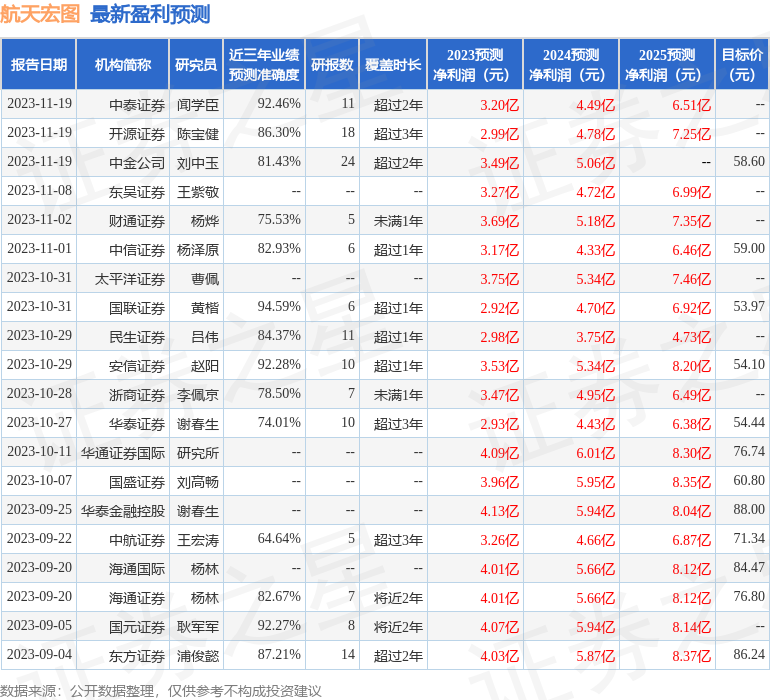
Task: Click researcher name 杨泽原
Action: pyautogui.click(x=197, y=250)
